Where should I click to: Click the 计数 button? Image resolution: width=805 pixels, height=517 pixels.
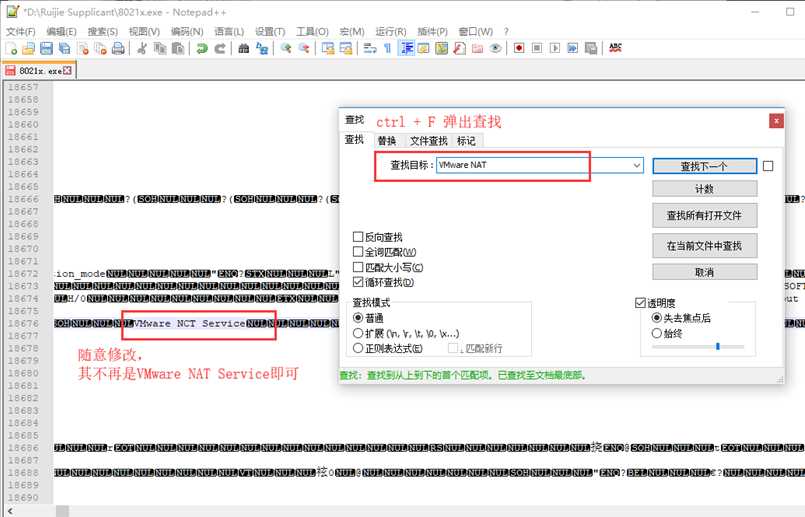pyautogui.click(x=703, y=189)
